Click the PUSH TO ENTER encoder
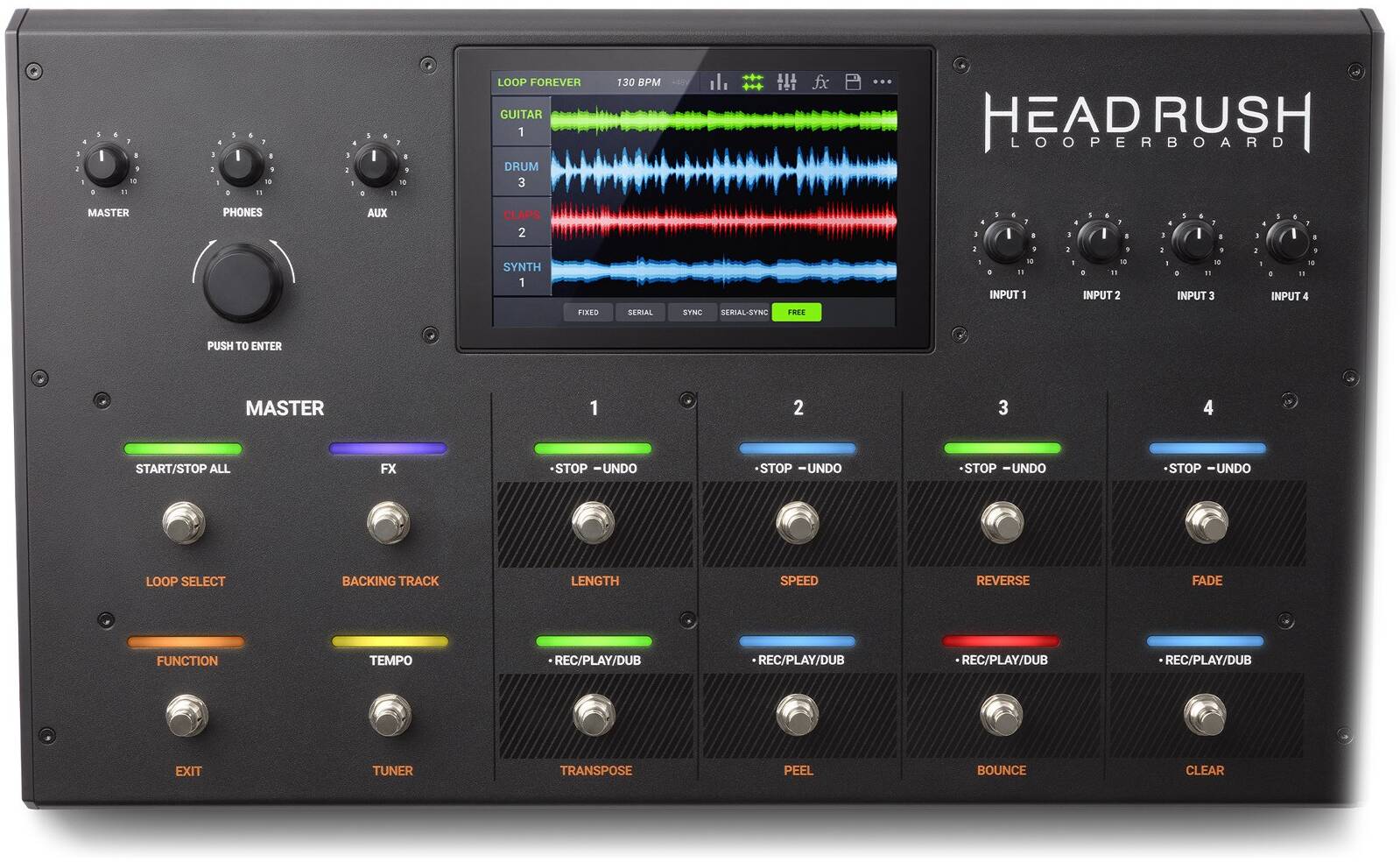Image resolution: width=1400 pixels, height=862 pixels. coord(243,282)
